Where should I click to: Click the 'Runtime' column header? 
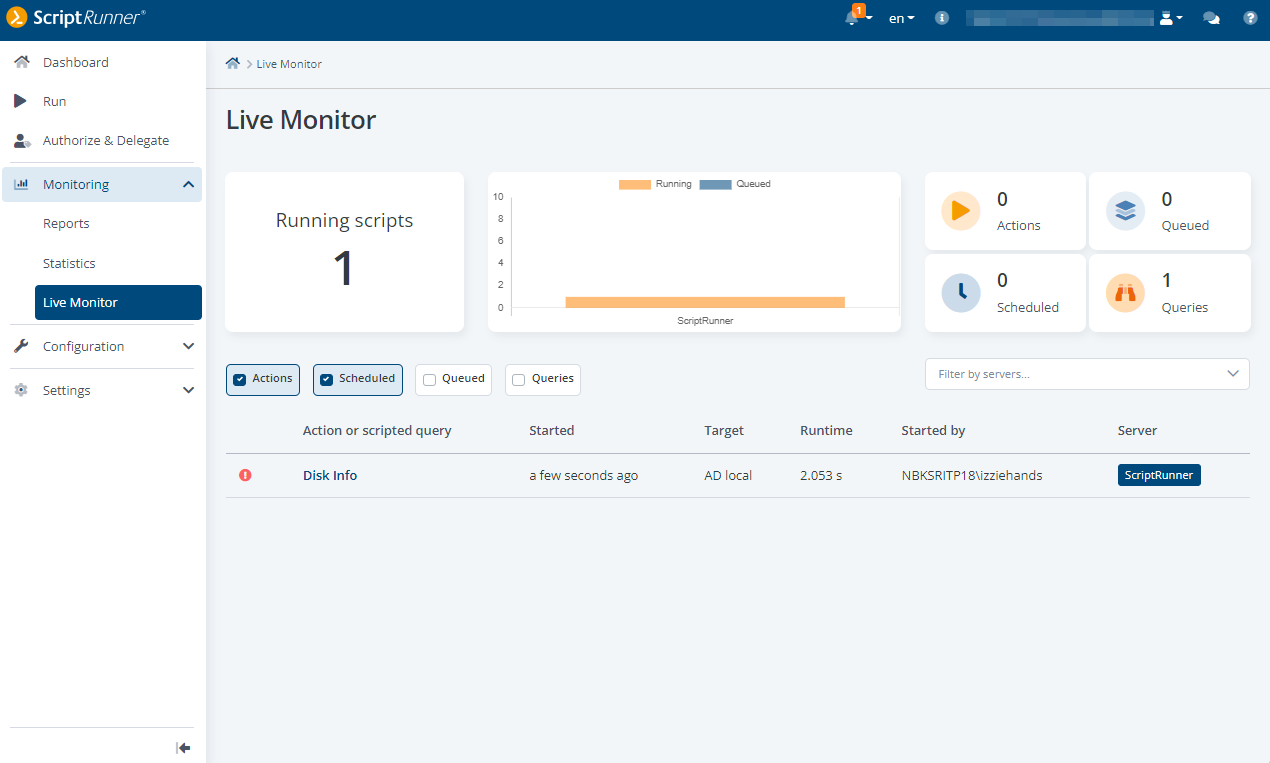coord(826,430)
